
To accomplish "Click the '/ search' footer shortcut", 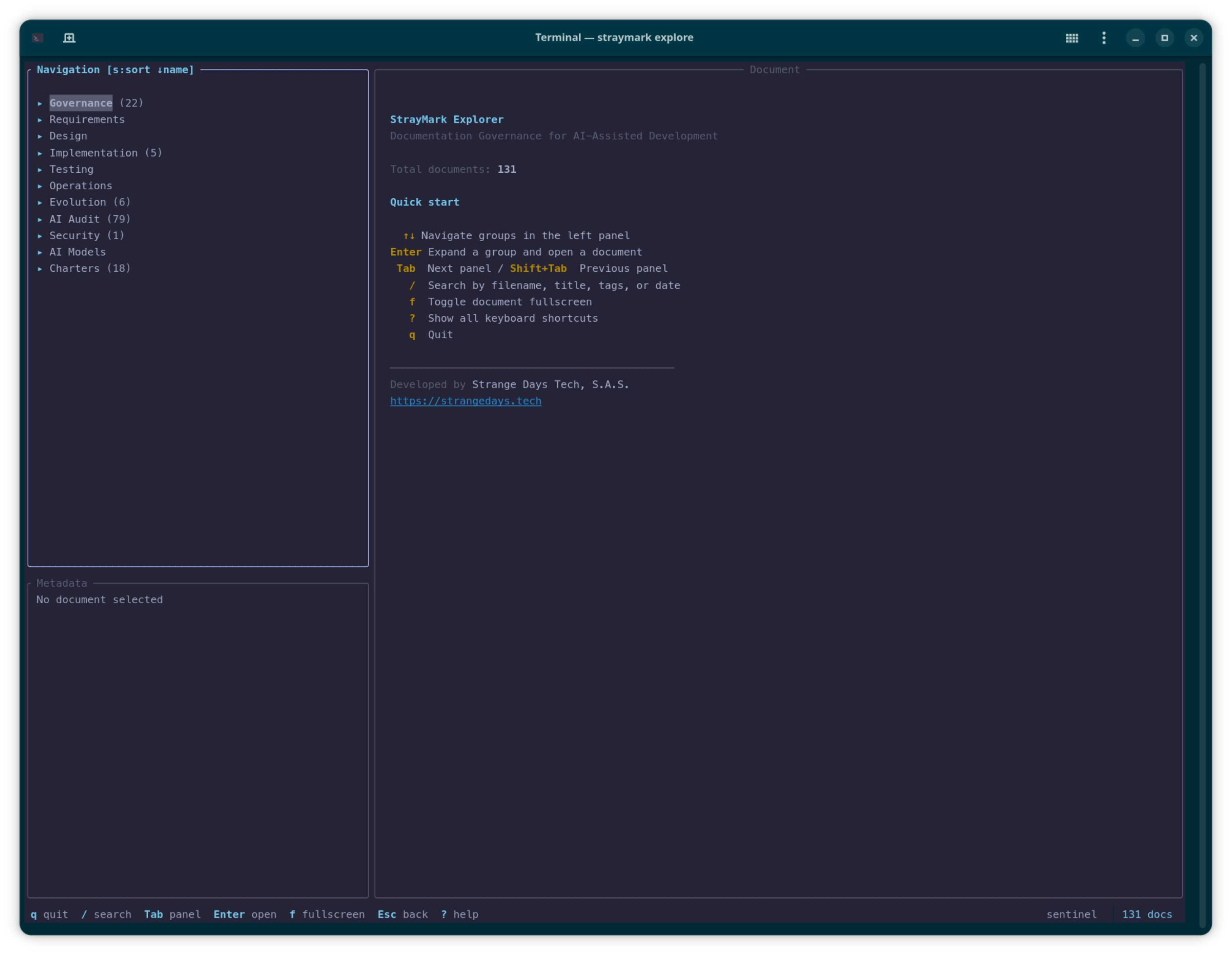I will coord(106,914).
